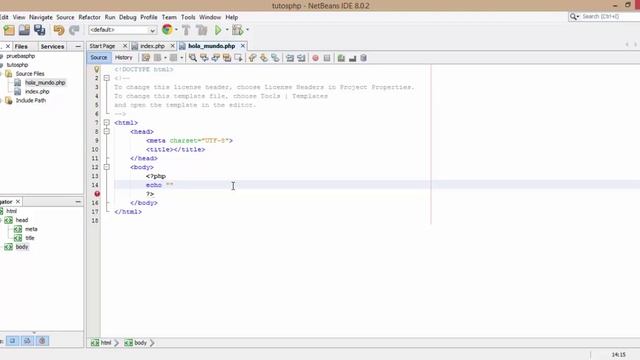This screenshot has height=360, width=640.
Task: Click the hint bulb on line 1
Action: pos(97,69)
